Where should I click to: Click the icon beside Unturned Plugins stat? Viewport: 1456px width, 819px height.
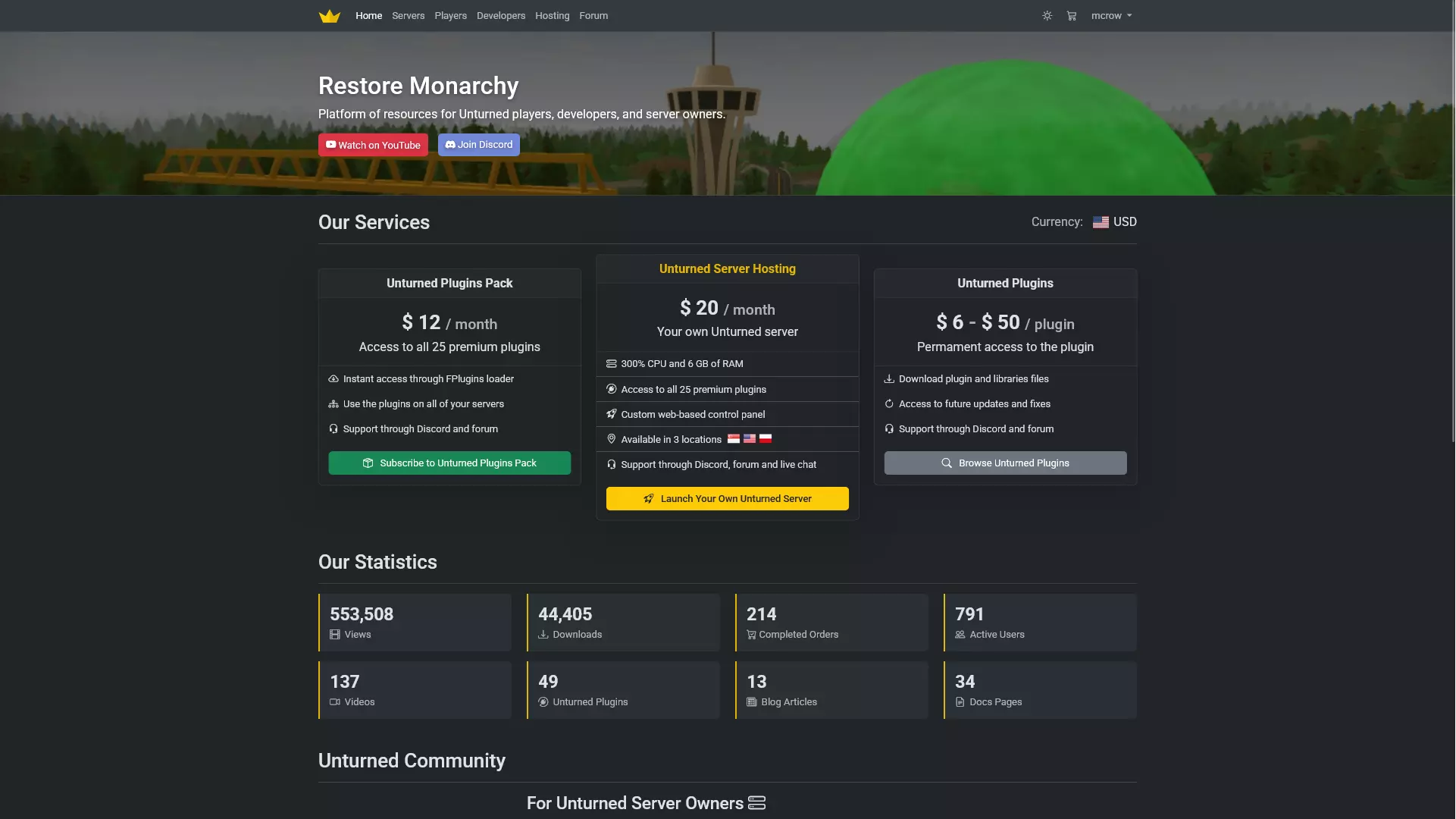(x=543, y=702)
